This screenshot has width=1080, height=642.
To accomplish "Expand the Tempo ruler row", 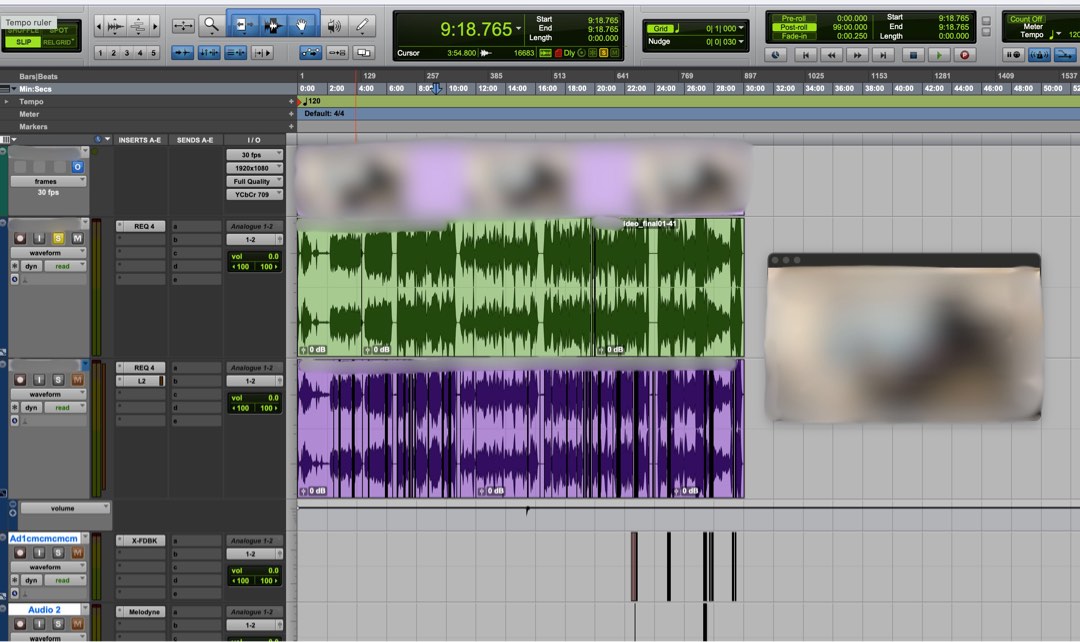I will coord(7,102).
